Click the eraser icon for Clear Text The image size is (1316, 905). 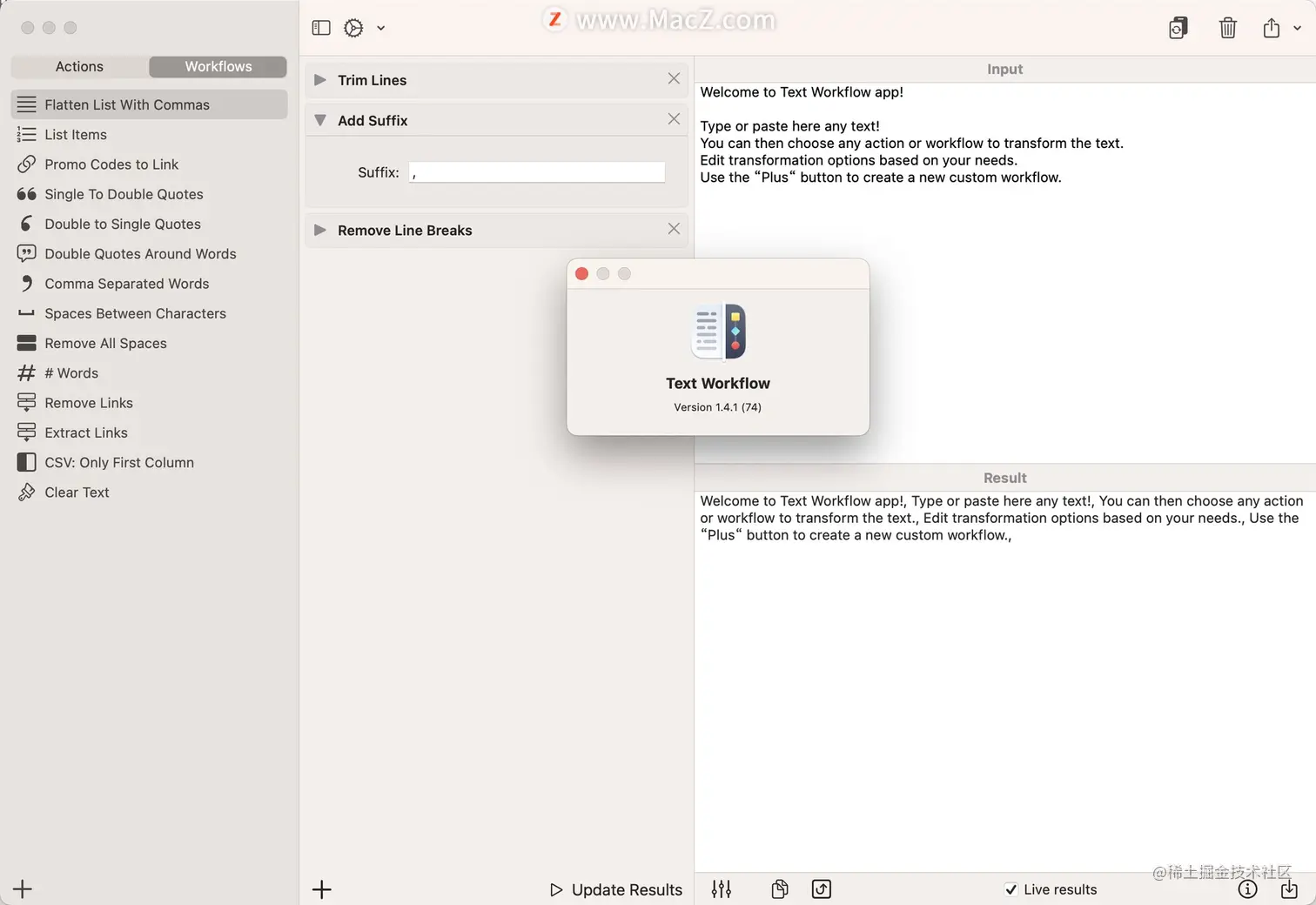pos(27,493)
